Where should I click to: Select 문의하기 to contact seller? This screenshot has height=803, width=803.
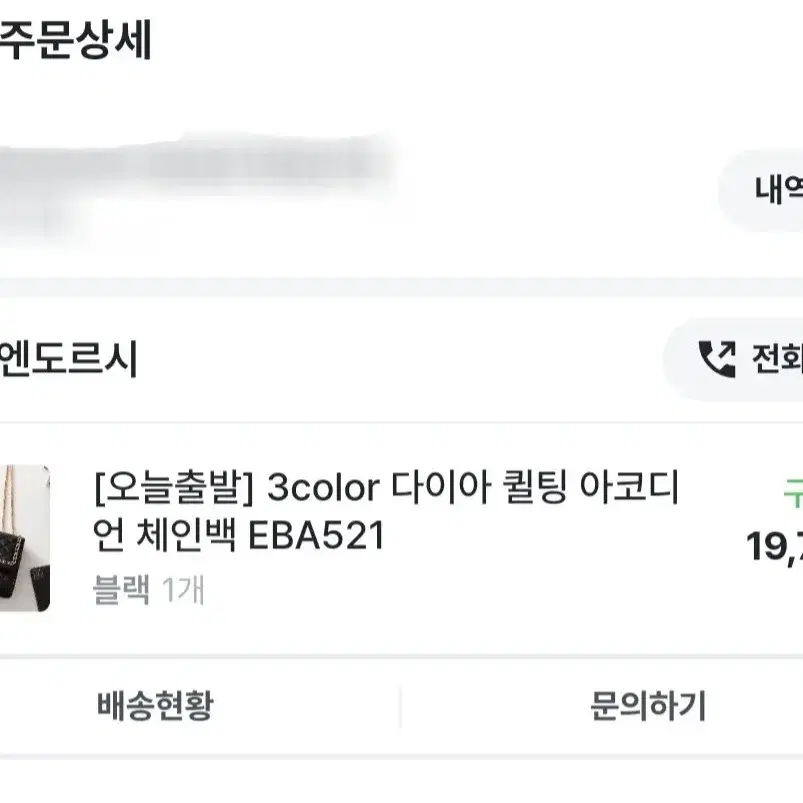[648, 705]
